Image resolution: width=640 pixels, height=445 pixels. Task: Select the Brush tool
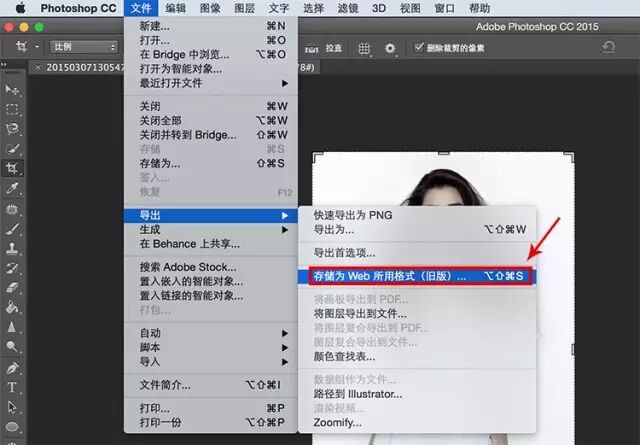[12, 229]
